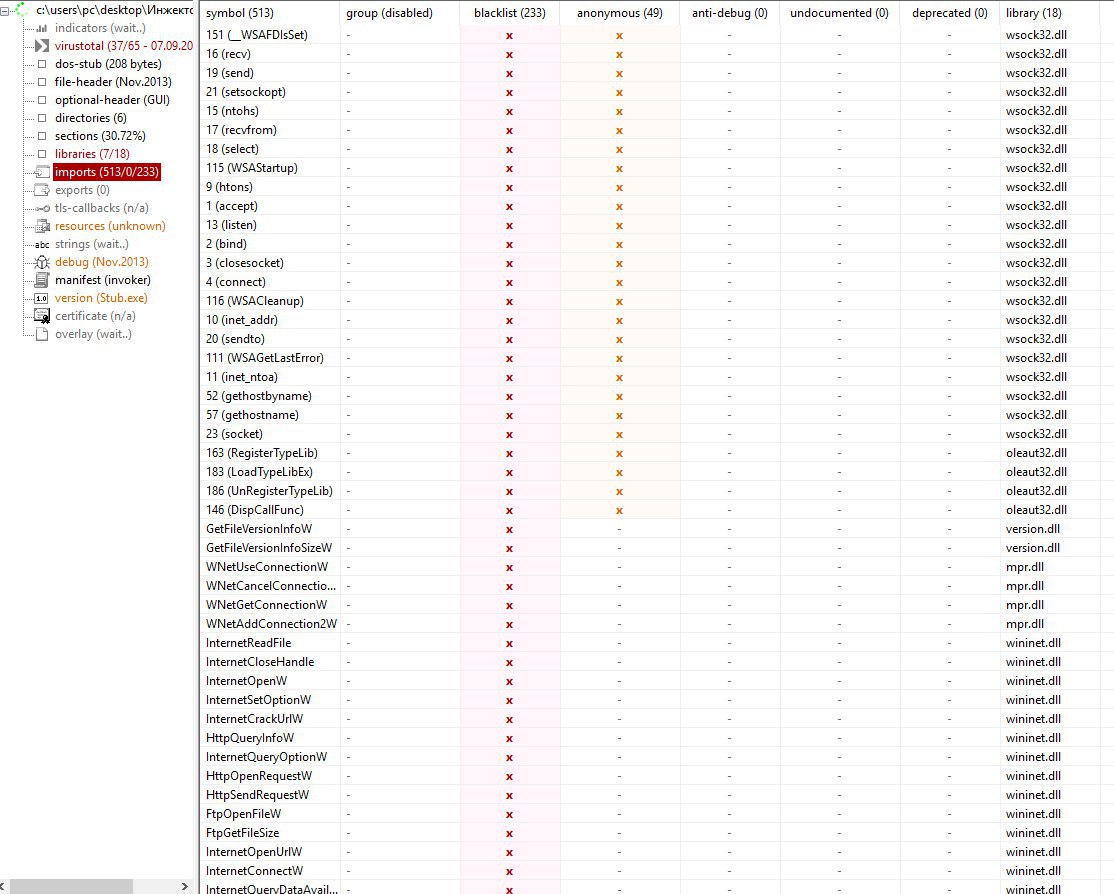This screenshot has width=1114, height=894.
Task: Click the debug bug icon
Action: click(x=42, y=262)
